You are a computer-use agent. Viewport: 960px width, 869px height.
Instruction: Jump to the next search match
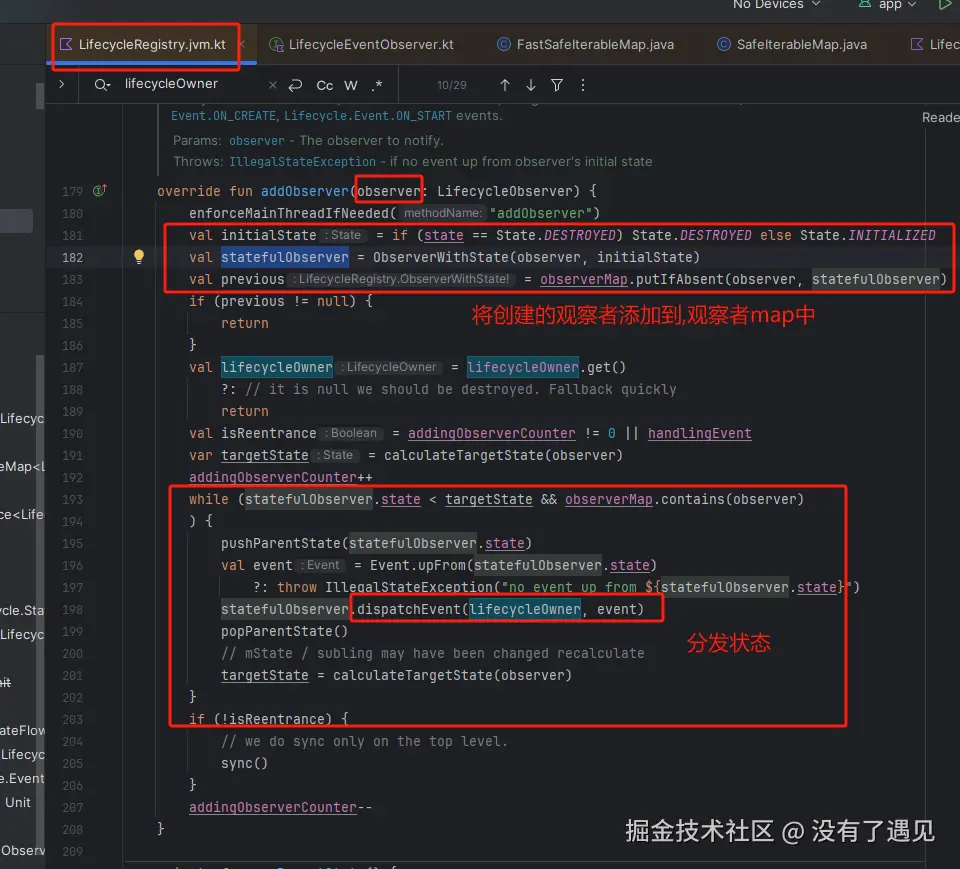click(x=530, y=85)
